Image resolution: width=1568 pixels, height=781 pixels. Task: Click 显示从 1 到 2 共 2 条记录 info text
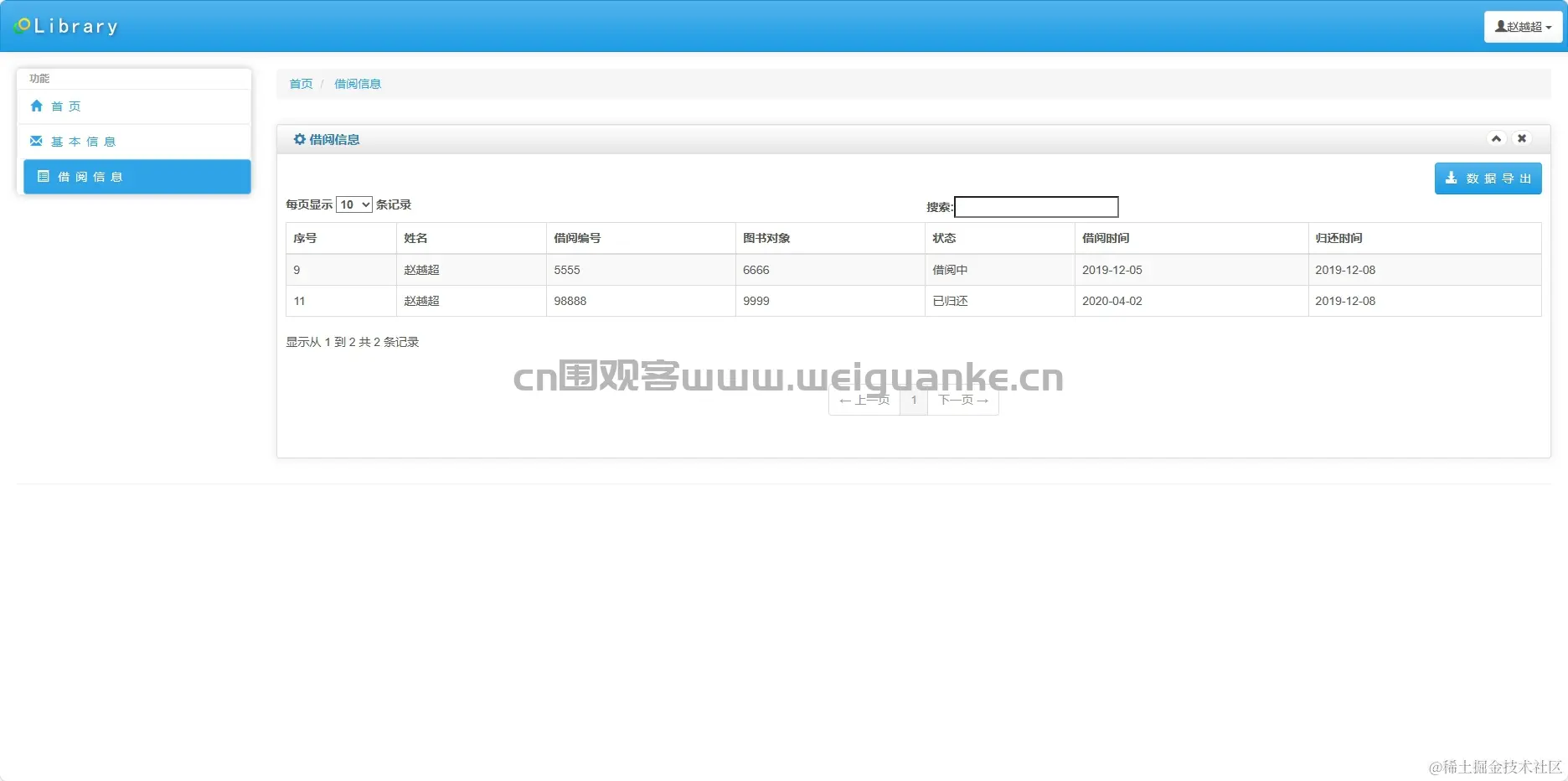(x=353, y=342)
